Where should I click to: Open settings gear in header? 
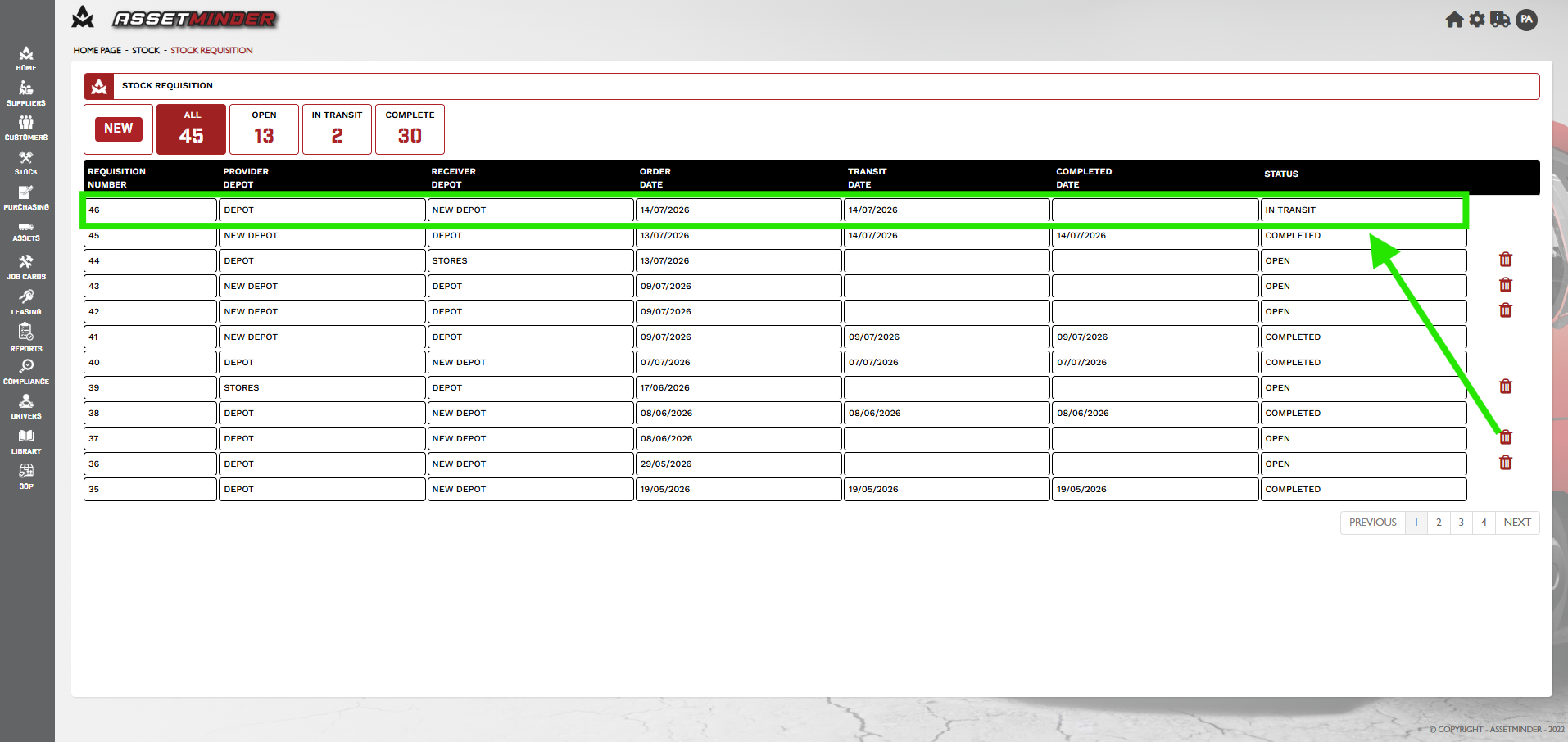point(1477,20)
